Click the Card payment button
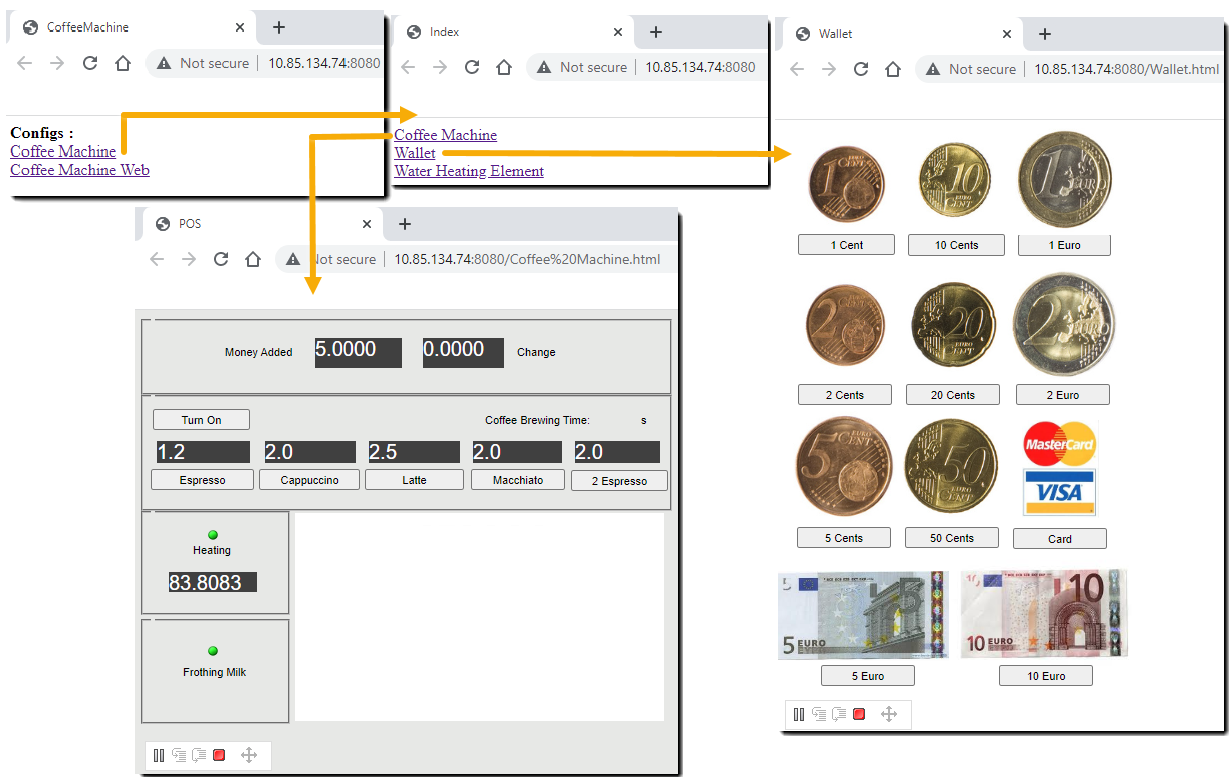1229x781 pixels. point(1060,539)
